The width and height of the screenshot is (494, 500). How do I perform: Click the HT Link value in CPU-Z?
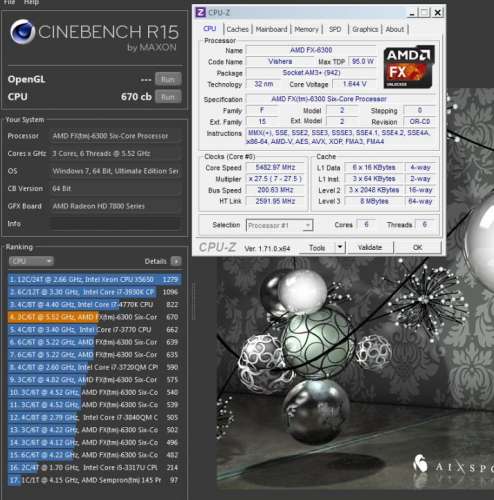(x=275, y=201)
